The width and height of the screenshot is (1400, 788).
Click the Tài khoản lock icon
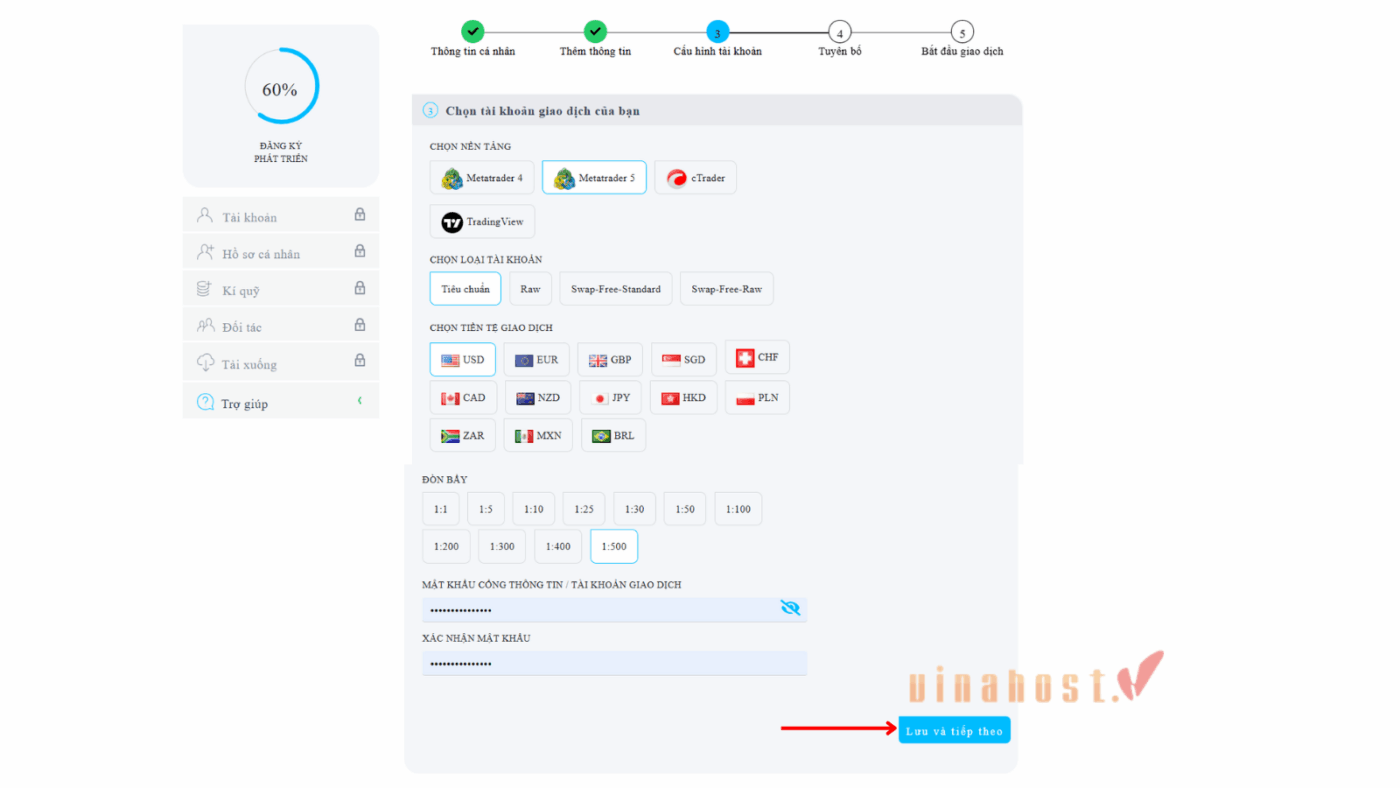360,215
